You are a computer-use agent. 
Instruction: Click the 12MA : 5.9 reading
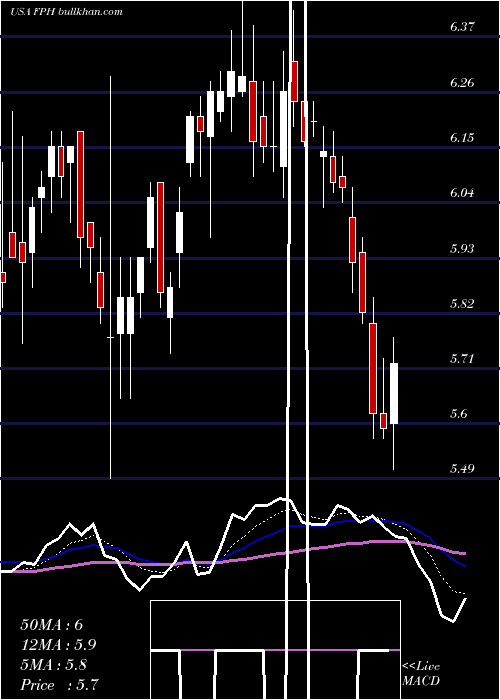pyautogui.click(x=58, y=645)
